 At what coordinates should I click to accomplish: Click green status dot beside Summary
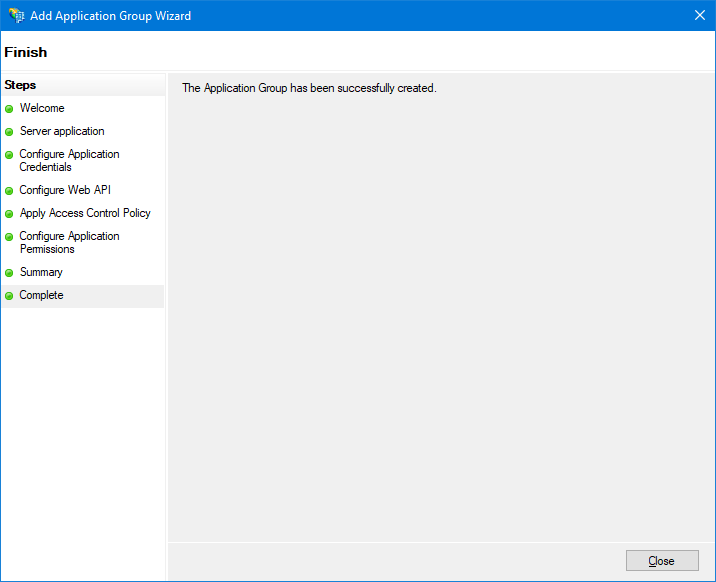pyautogui.click(x=9, y=273)
